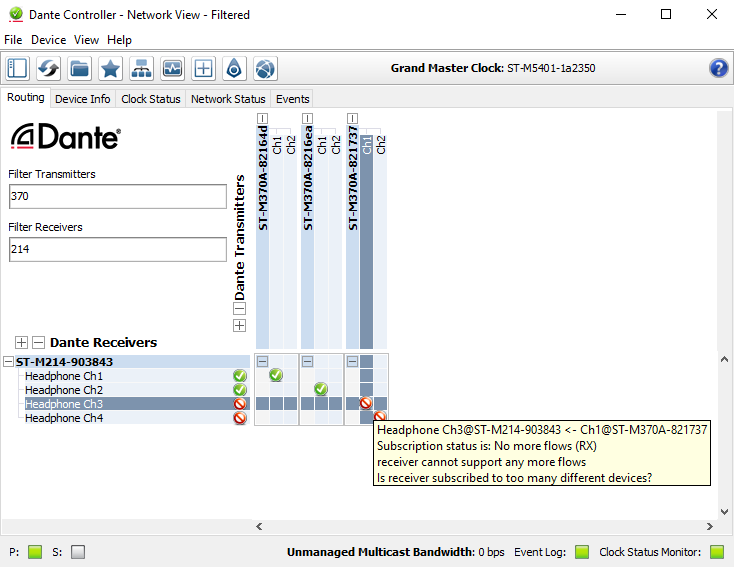Screen dimensions: 734x567
Task: Open the clock status monitor waveform icon
Action: [172, 68]
